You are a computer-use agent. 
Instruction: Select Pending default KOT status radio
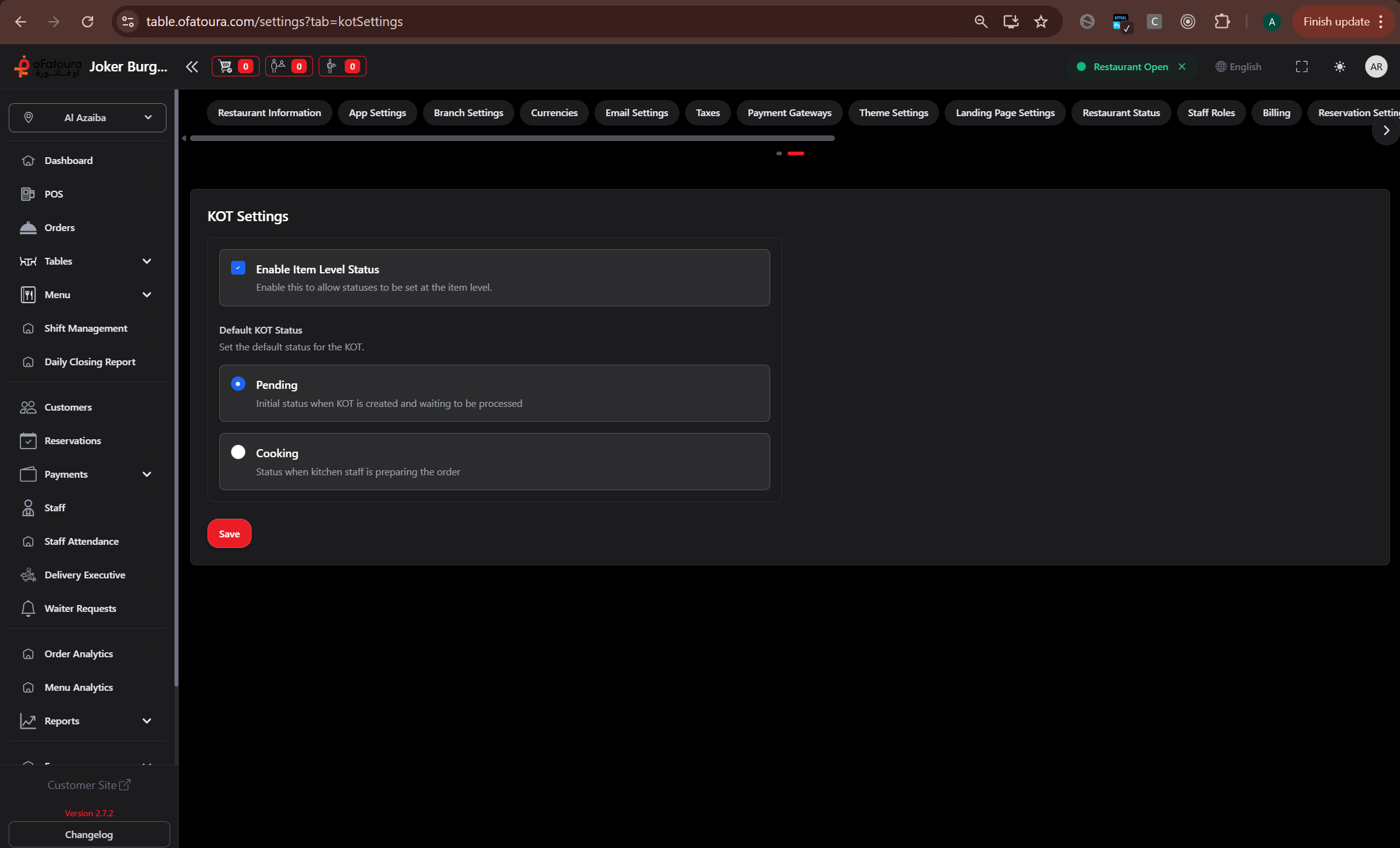[238, 383]
